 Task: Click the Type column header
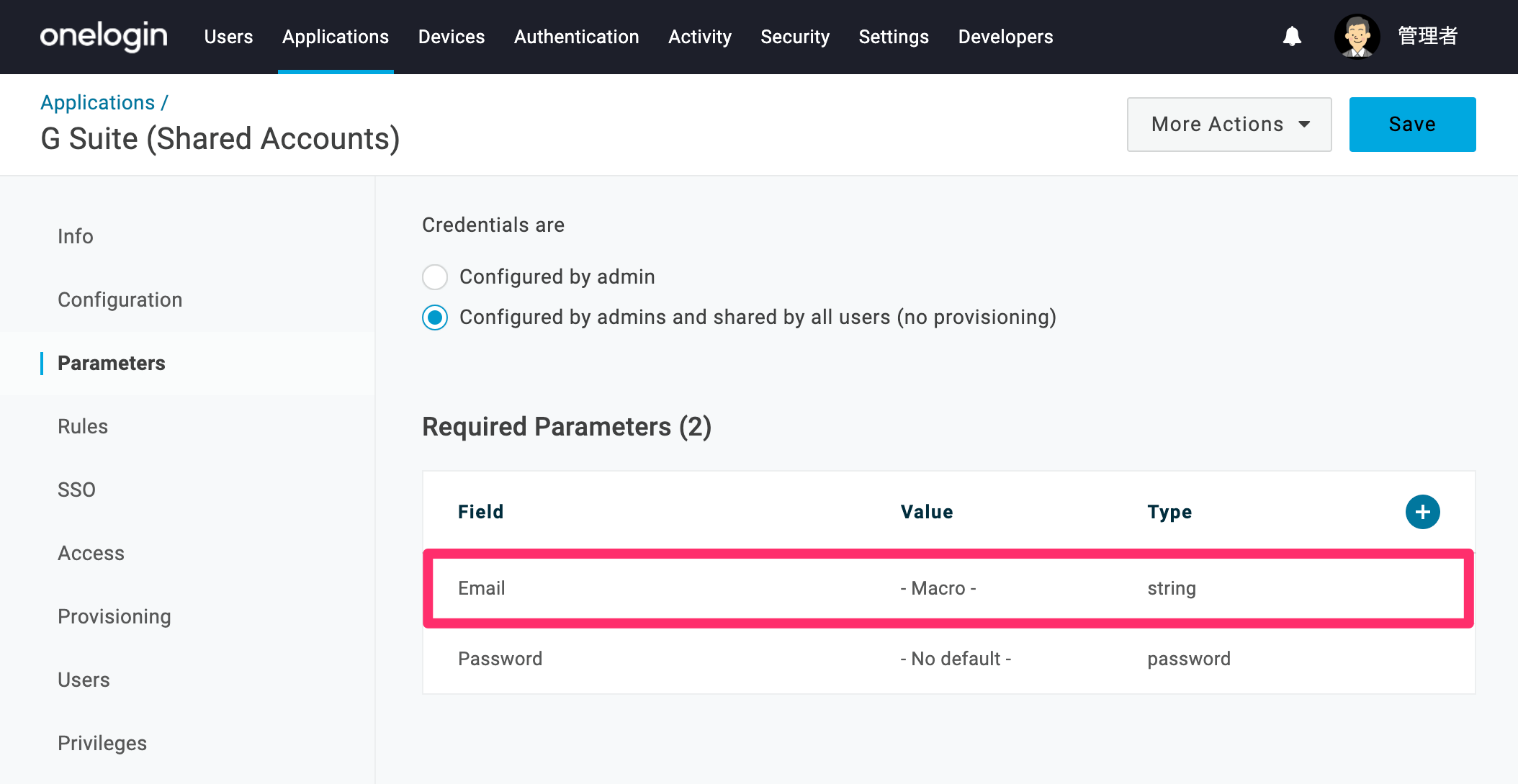1169,512
